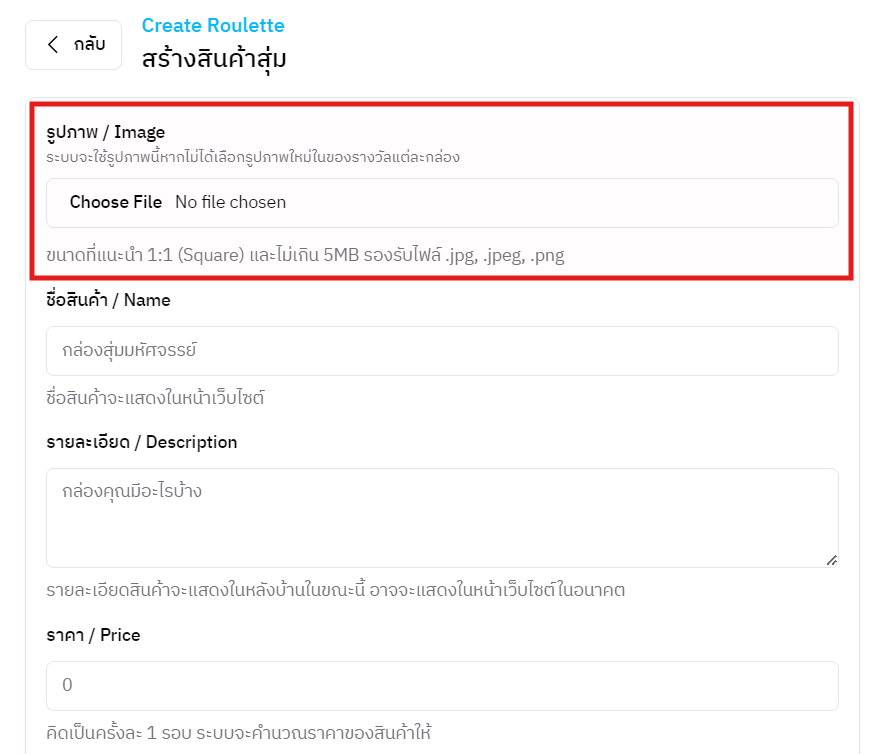Focus the ราคา / Price input field
884x754 pixels.
click(442, 685)
